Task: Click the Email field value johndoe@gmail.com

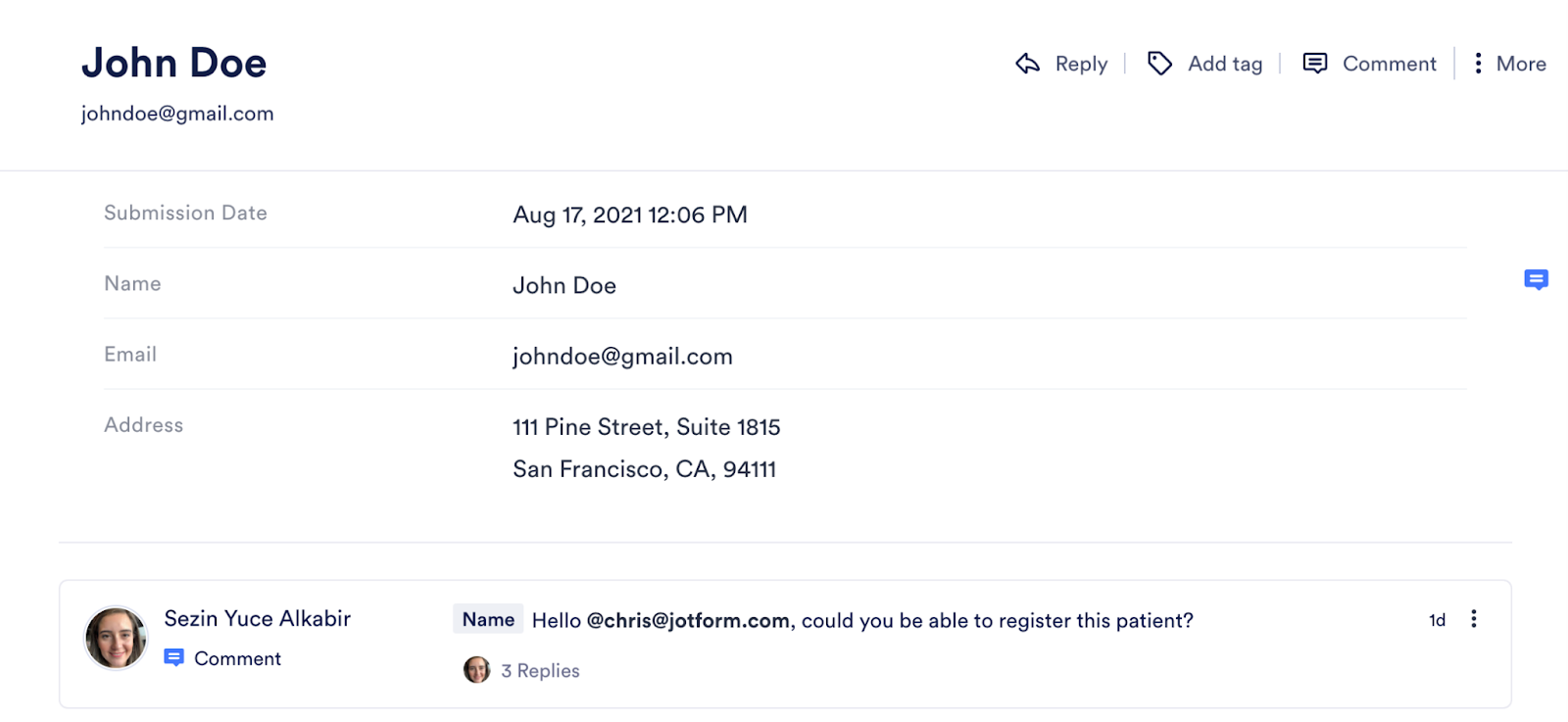Action: 622,357
